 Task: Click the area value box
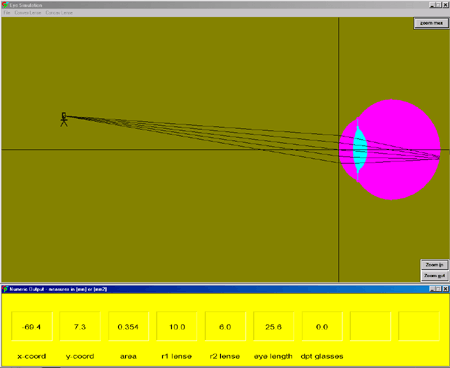click(x=128, y=327)
